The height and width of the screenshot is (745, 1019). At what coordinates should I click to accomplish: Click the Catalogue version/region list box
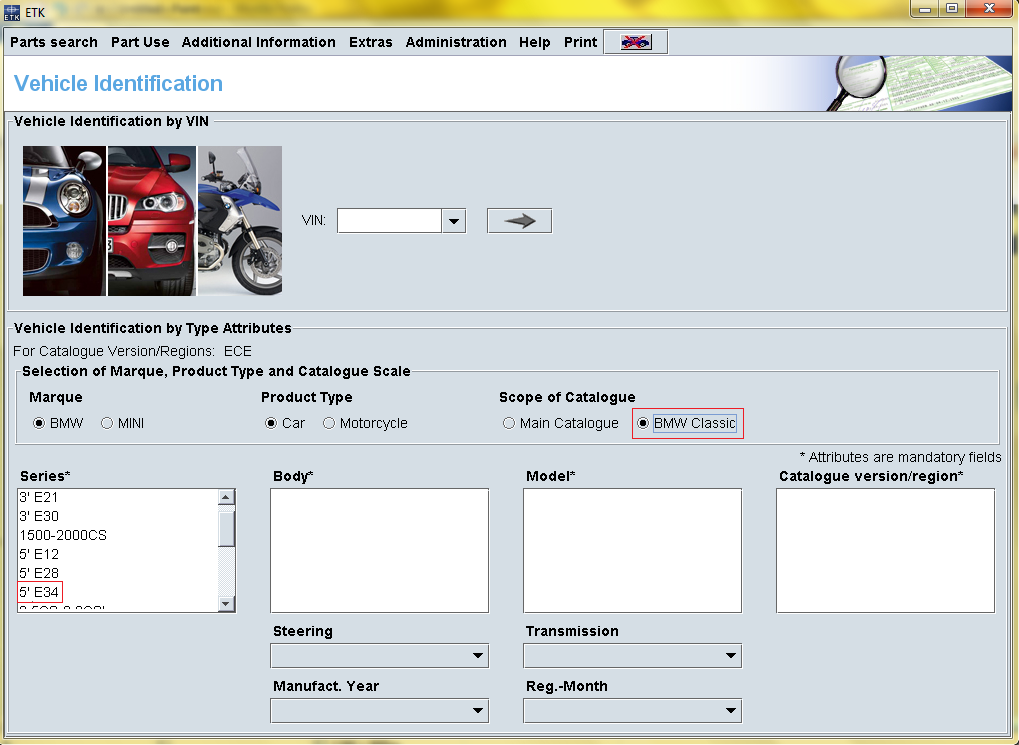[885, 551]
